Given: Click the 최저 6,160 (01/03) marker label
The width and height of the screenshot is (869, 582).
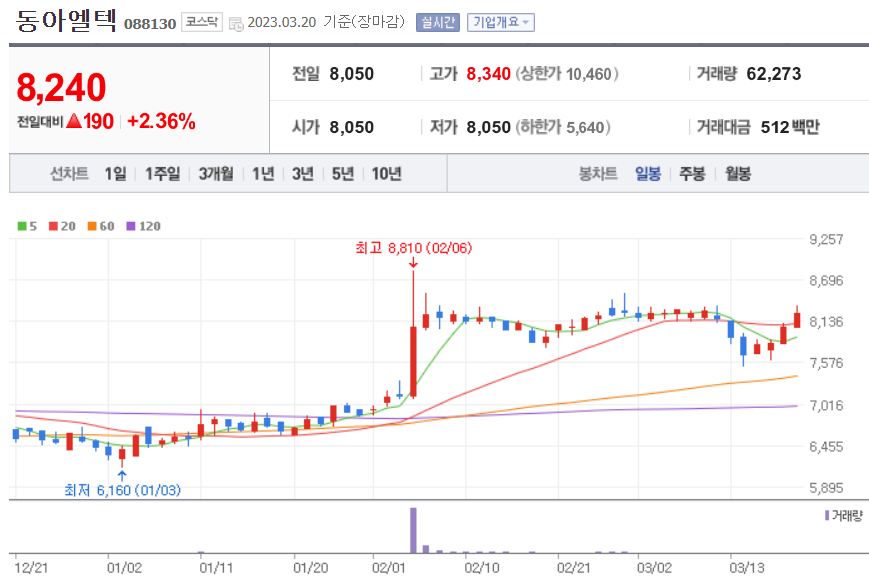Looking at the screenshot, I should pyautogui.click(x=122, y=490).
